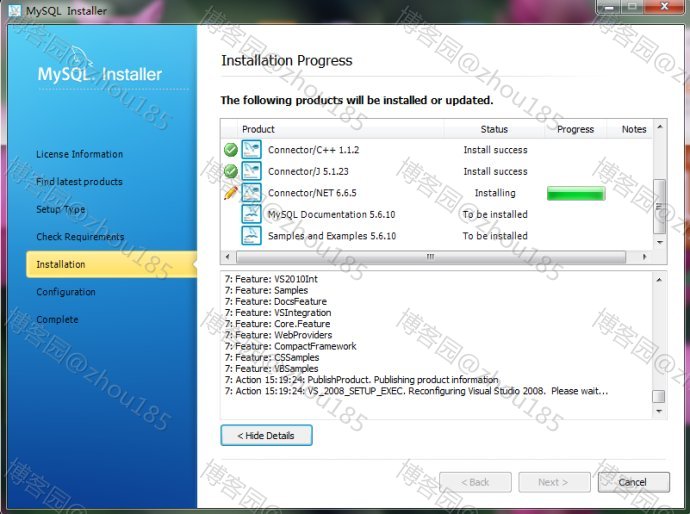690x514 pixels.
Task: Click the MySQL Installer dolphin logo
Action: [81, 57]
